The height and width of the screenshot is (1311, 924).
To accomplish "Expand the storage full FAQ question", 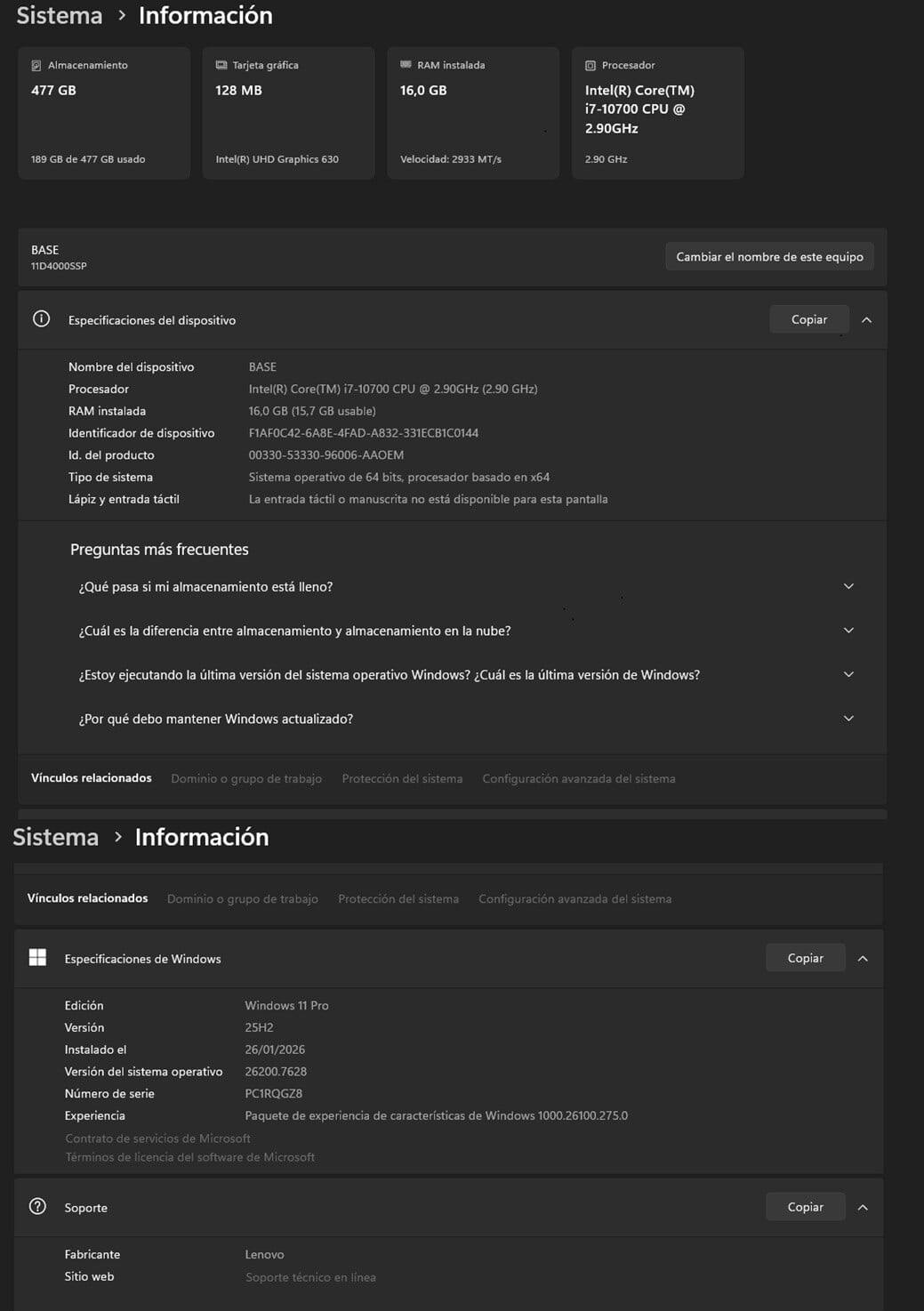I will 848,586.
